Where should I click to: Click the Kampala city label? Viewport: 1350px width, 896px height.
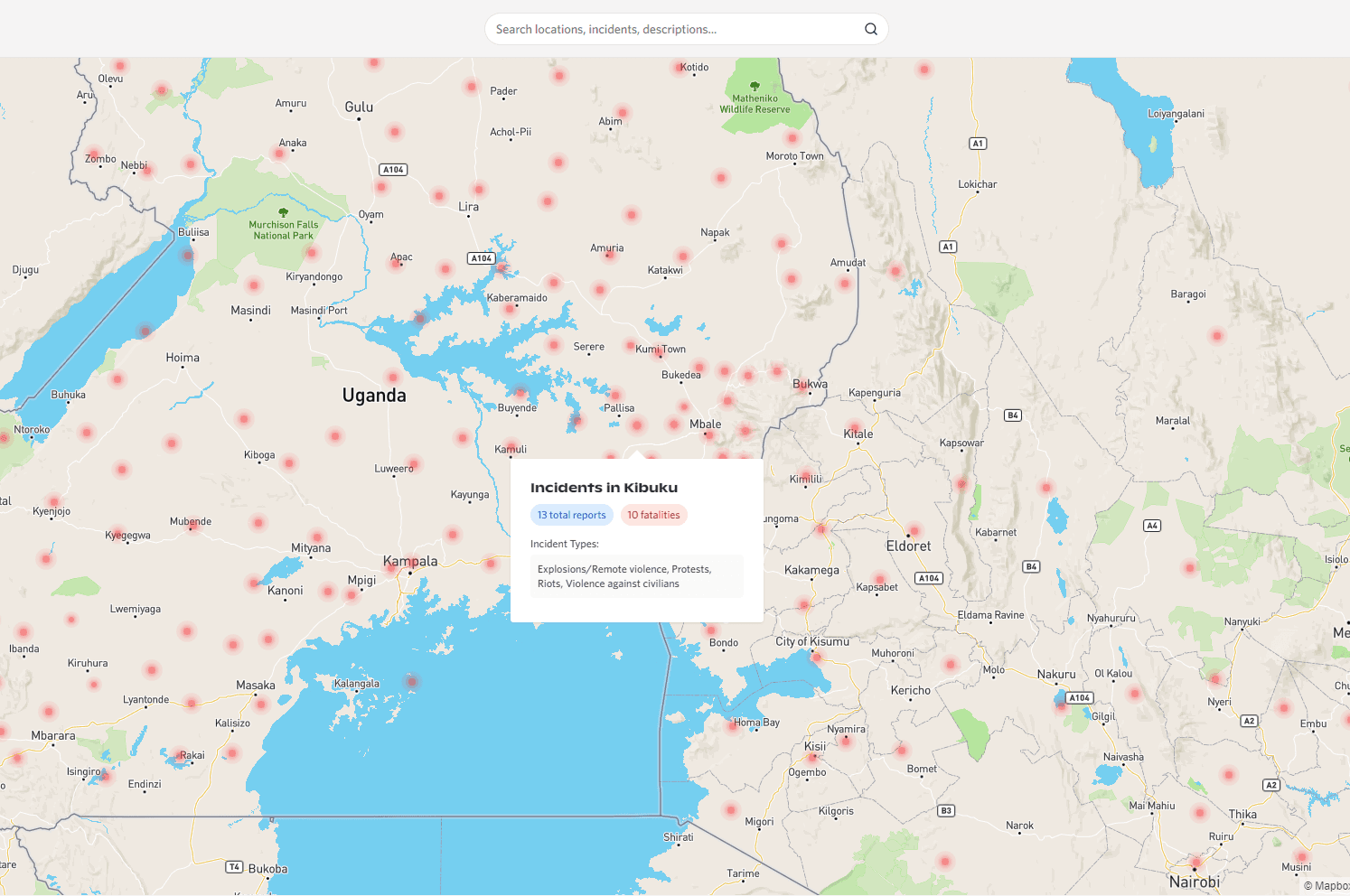[x=410, y=561]
